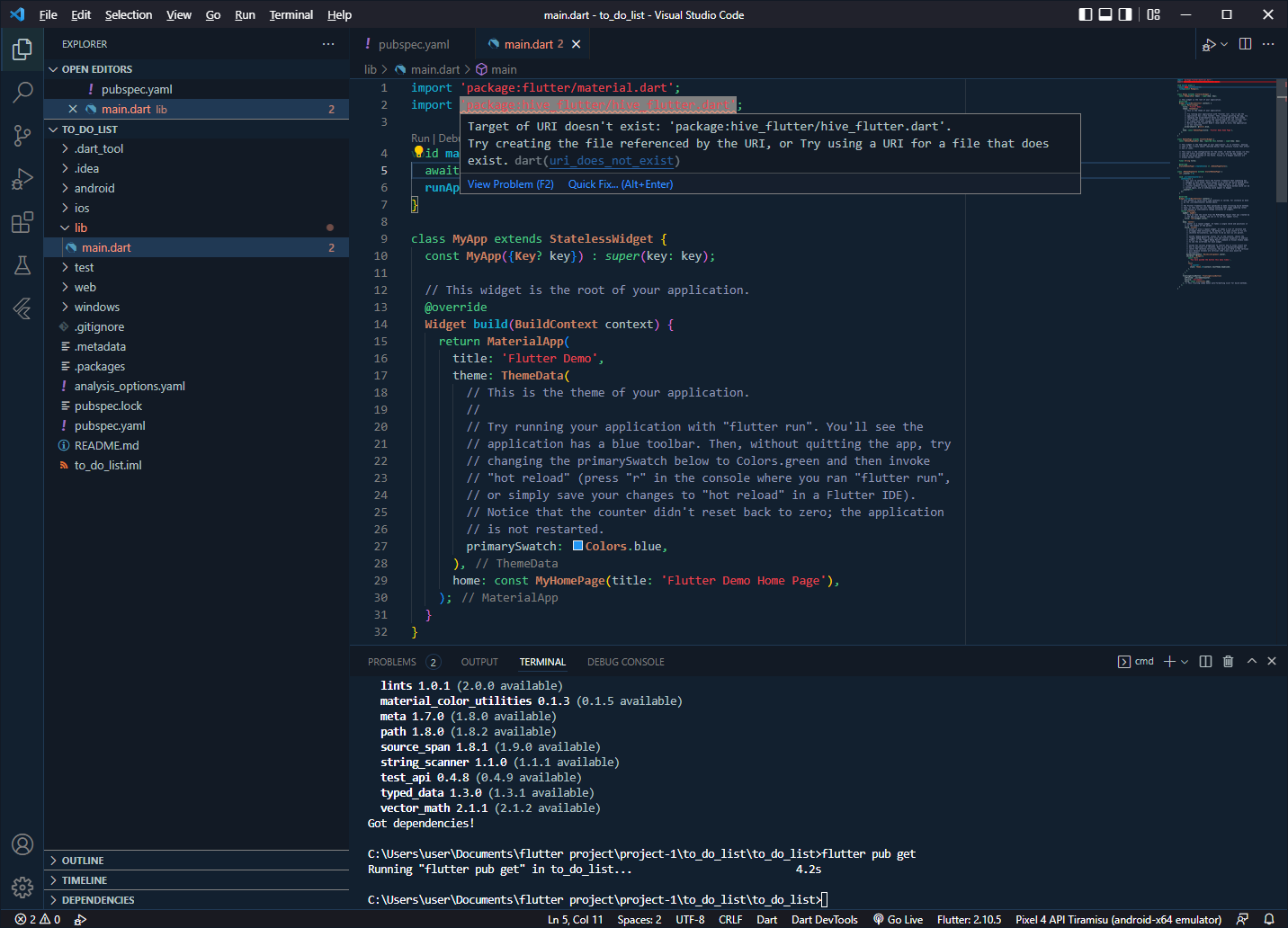Image resolution: width=1288 pixels, height=928 pixels.
Task: Kill the terminal with trash icon
Action: (x=1228, y=661)
